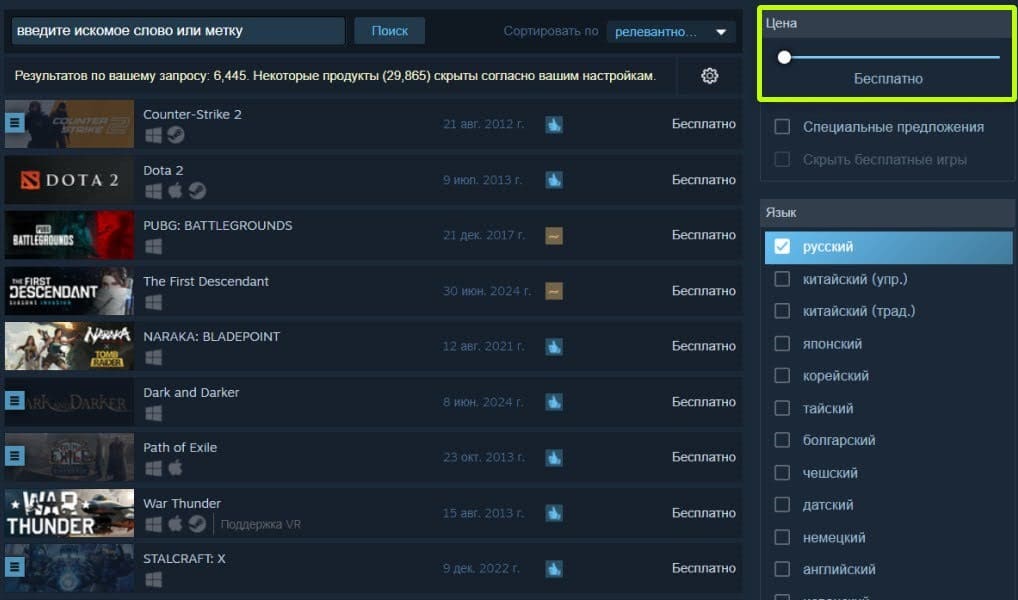Screen dimensions: 1018x600
Task: Click the Поиск button
Action: [x=390, y=31]
